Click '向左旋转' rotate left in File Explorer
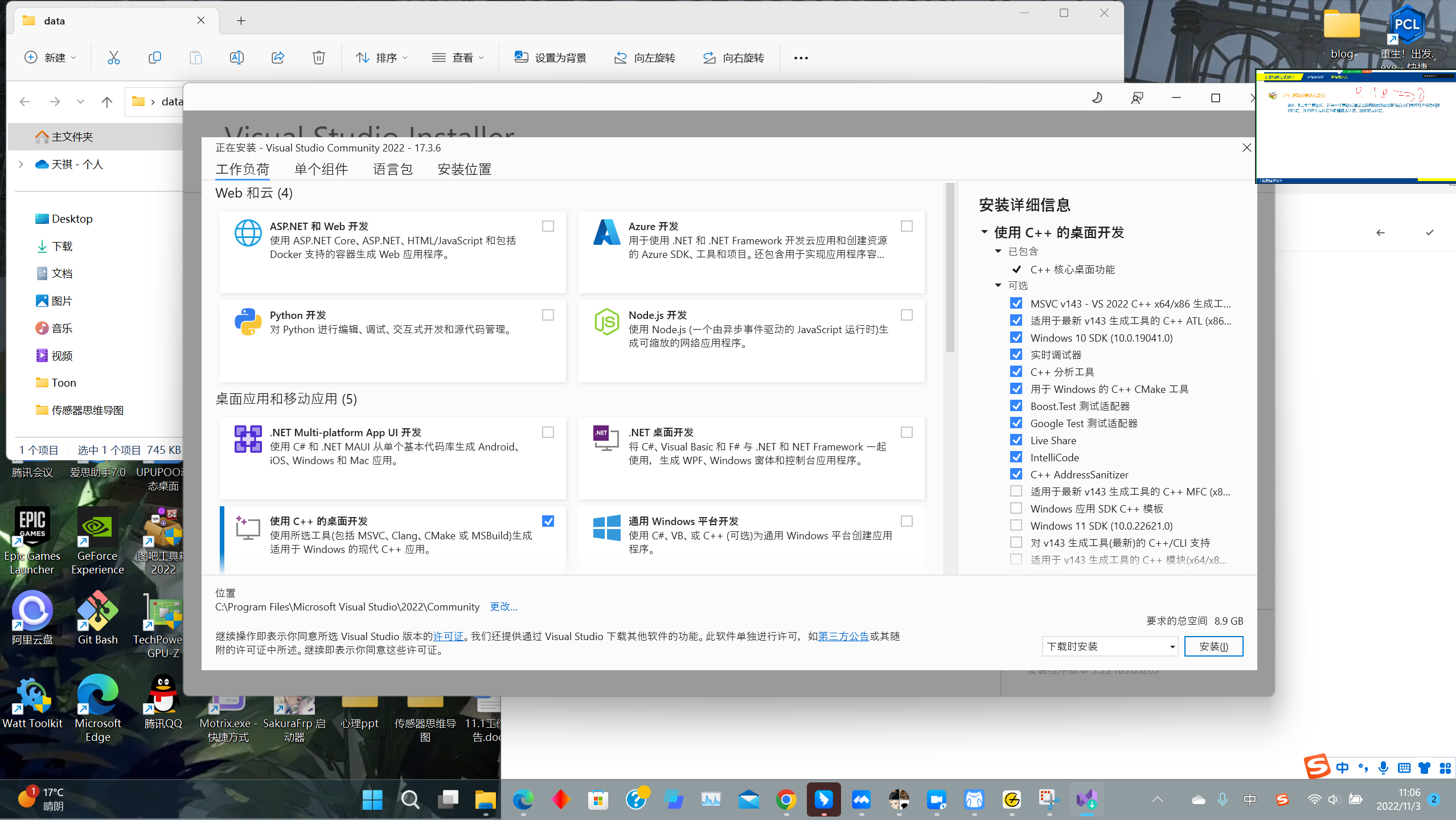The width and height of the screenshot is (1456, 820). [645, 58]
